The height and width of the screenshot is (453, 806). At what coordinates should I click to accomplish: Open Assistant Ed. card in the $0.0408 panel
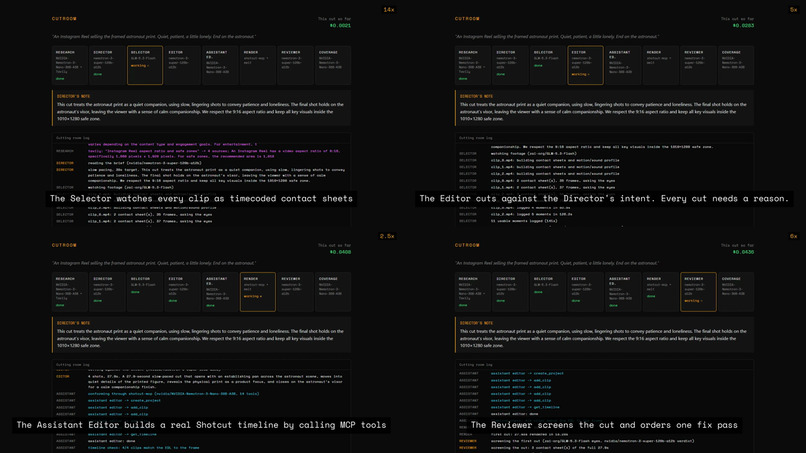220,292
